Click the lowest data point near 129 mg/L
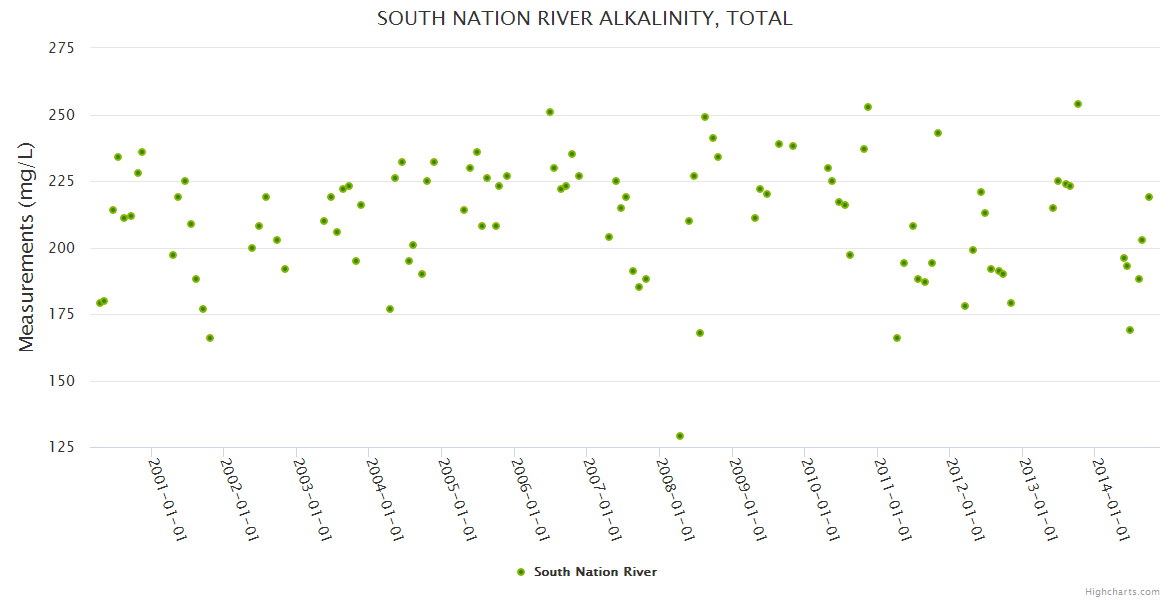 click(x=680, y=436)
